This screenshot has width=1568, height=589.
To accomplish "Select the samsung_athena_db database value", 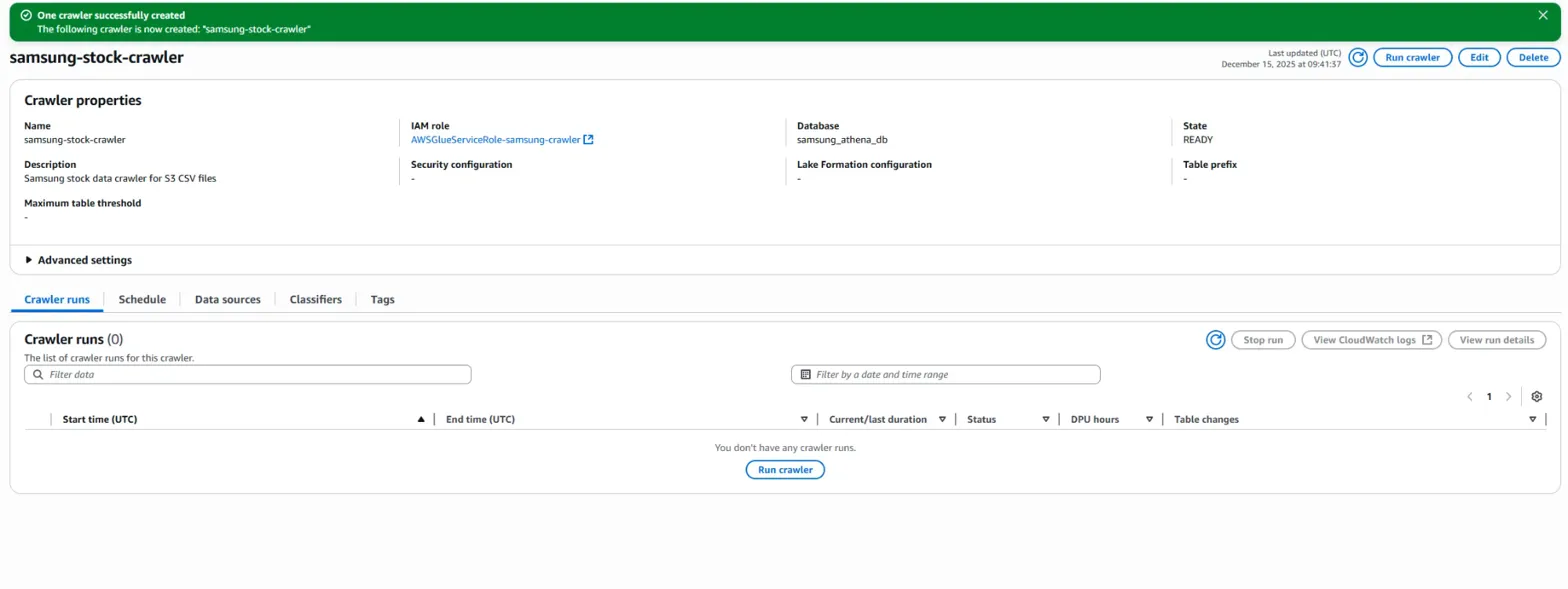I will pyautogui.click(x=842, y=140).
